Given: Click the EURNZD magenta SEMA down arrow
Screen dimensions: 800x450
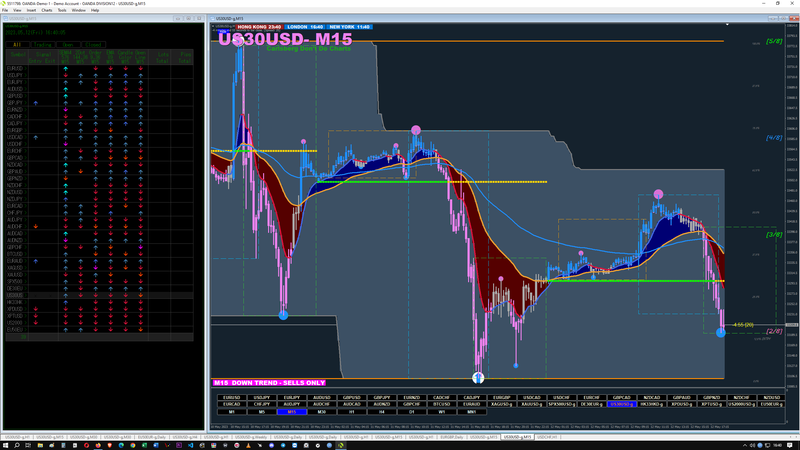Looking at the screenshot, I should point(65,110).
